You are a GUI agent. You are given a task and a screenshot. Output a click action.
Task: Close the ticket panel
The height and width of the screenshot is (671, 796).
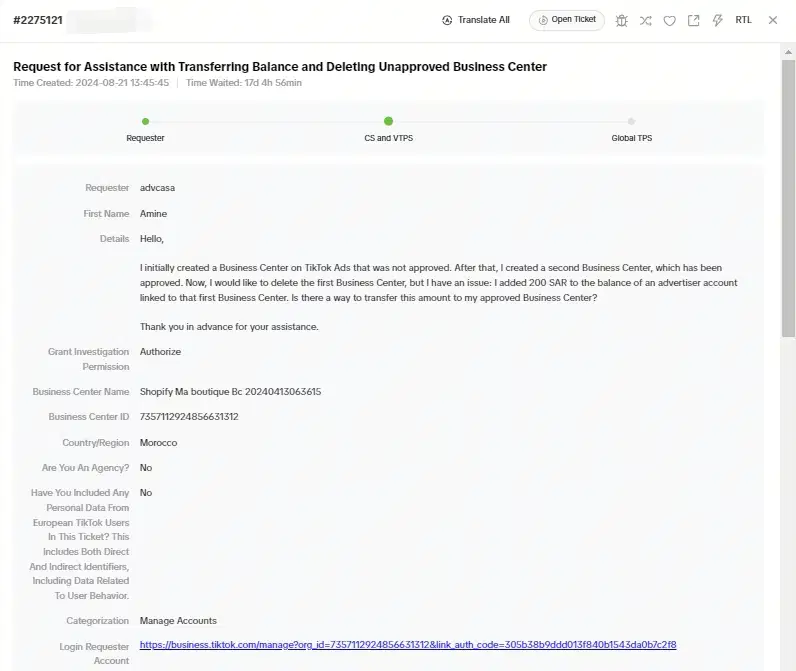(x=773, y=20)
